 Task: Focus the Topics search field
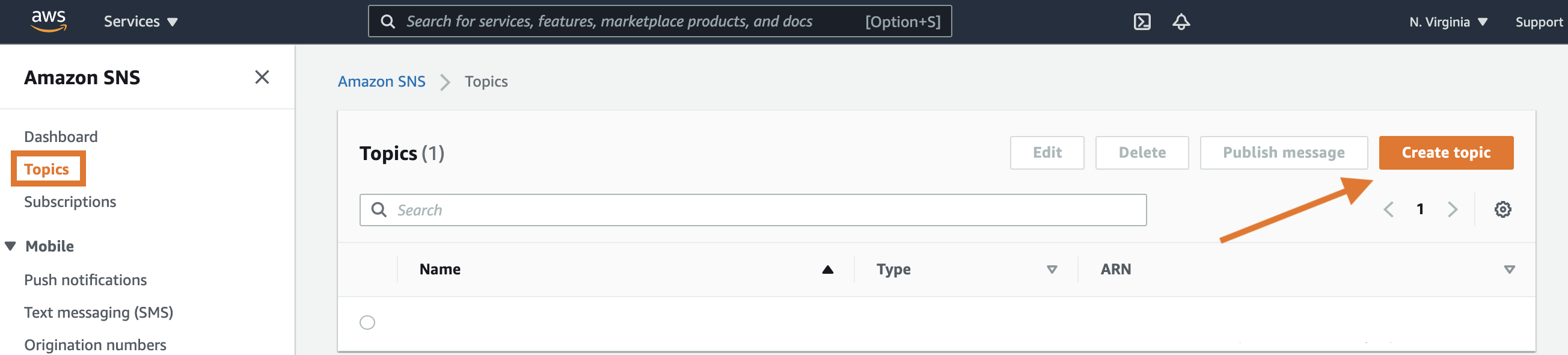pyautogui.click(x=753, y=210)
